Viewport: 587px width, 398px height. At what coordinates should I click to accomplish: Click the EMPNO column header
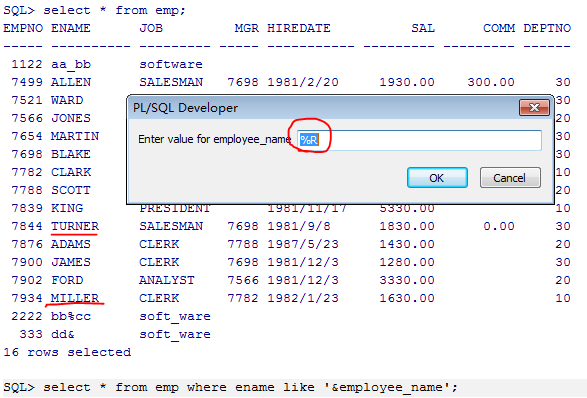(23, 28)
